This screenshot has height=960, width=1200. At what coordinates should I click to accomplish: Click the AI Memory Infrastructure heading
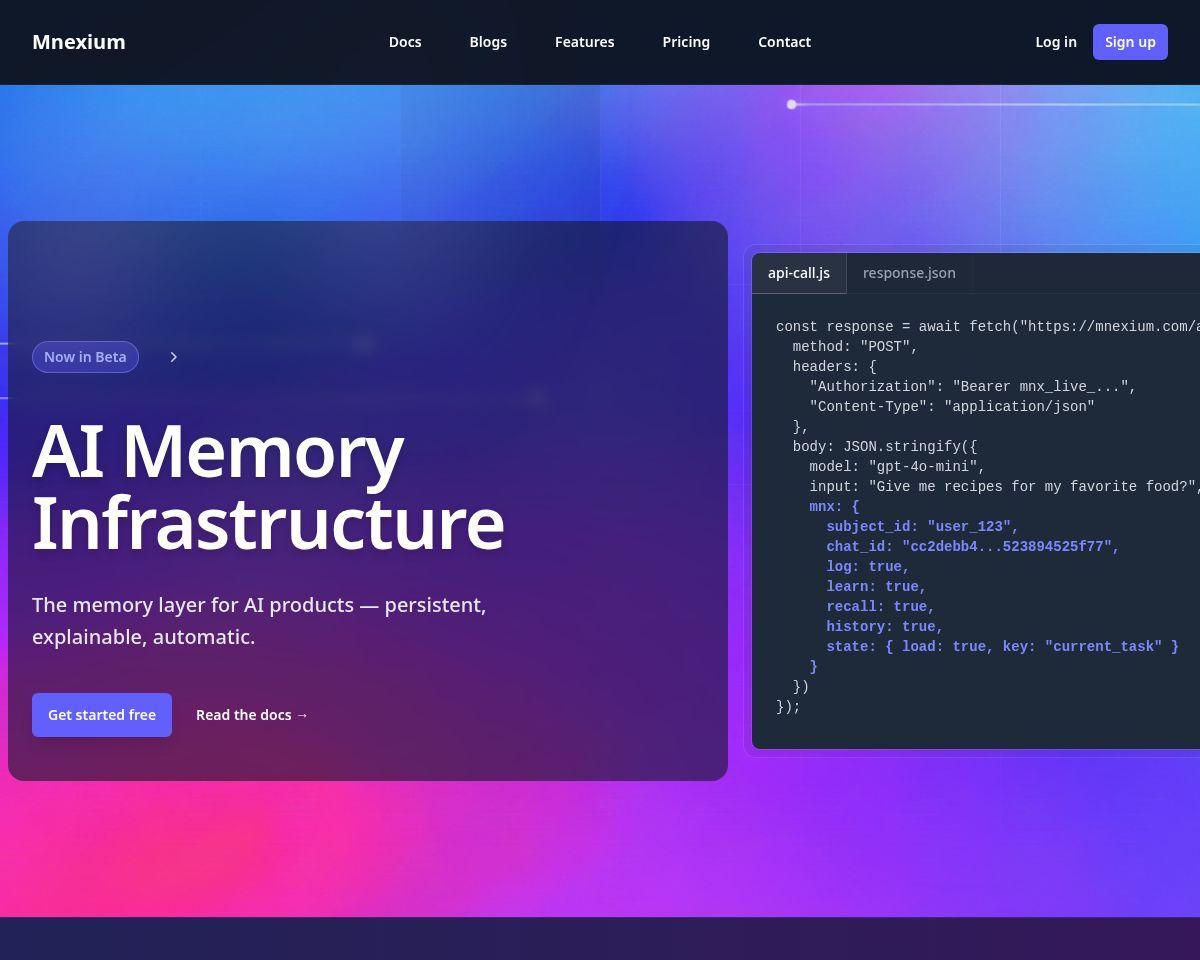click(268, 487)
